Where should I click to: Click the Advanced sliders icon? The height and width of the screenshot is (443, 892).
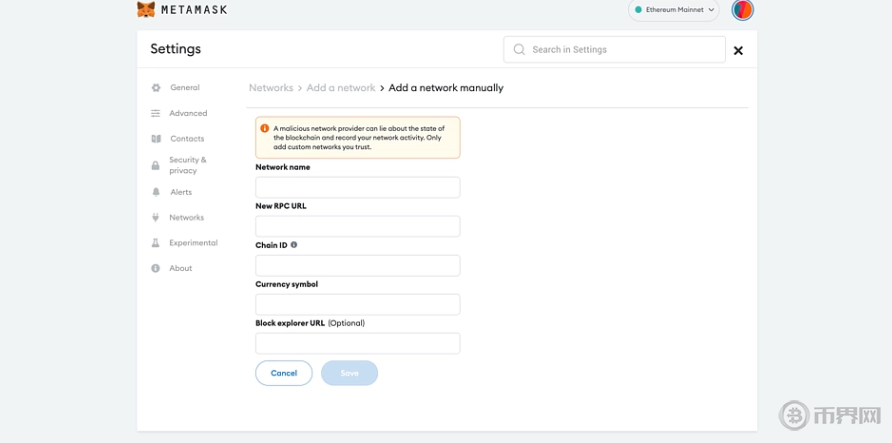coord(156,114)
